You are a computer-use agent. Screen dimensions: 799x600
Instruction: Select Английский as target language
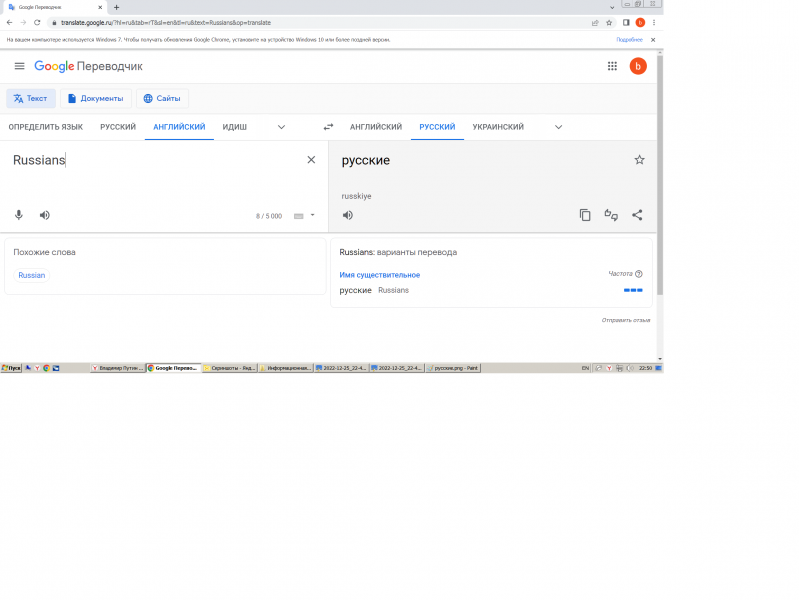tap(376, 127)
